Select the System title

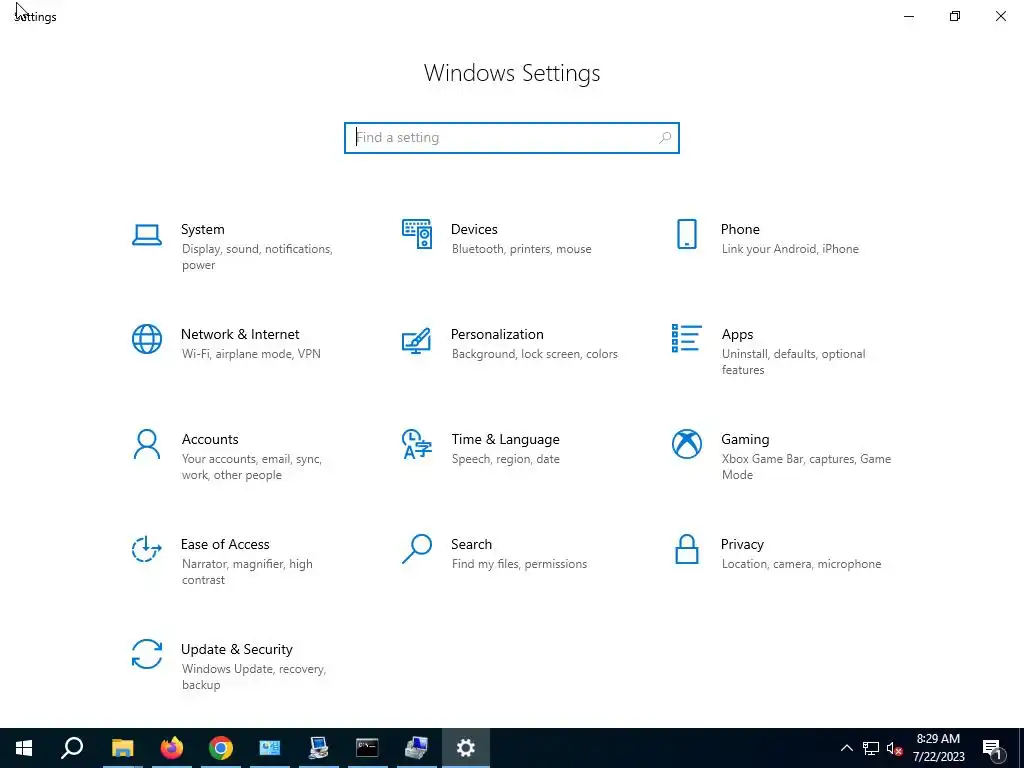(x=202, y=229)
